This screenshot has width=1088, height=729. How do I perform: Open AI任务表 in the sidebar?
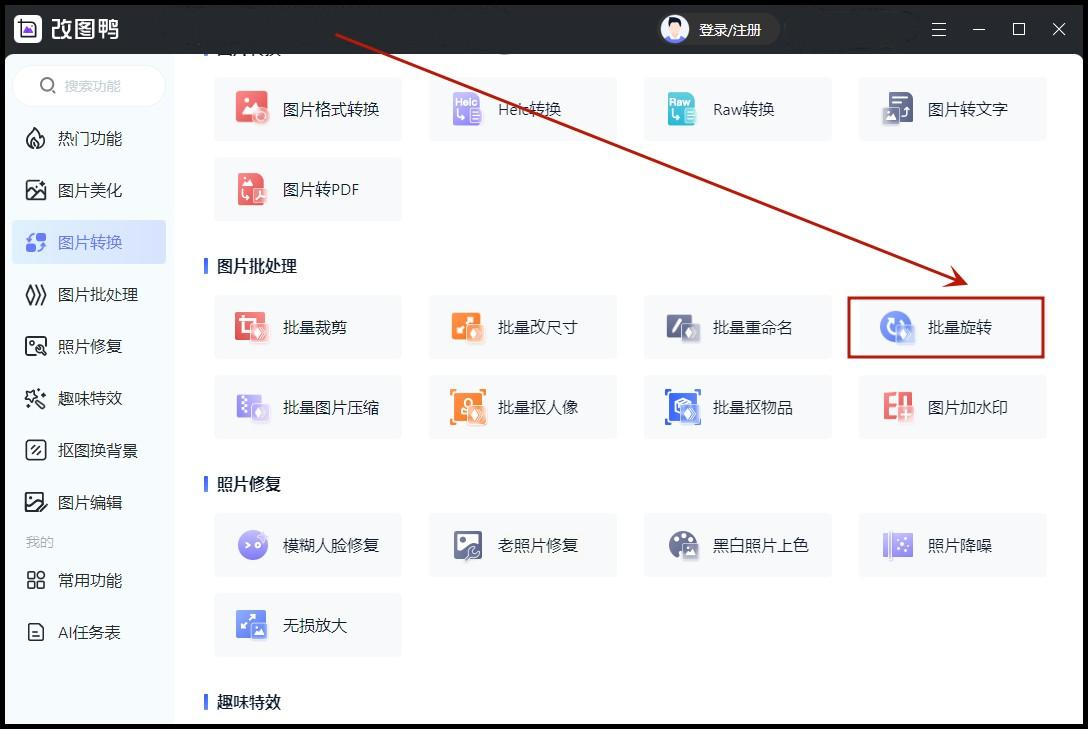[89, 632]
